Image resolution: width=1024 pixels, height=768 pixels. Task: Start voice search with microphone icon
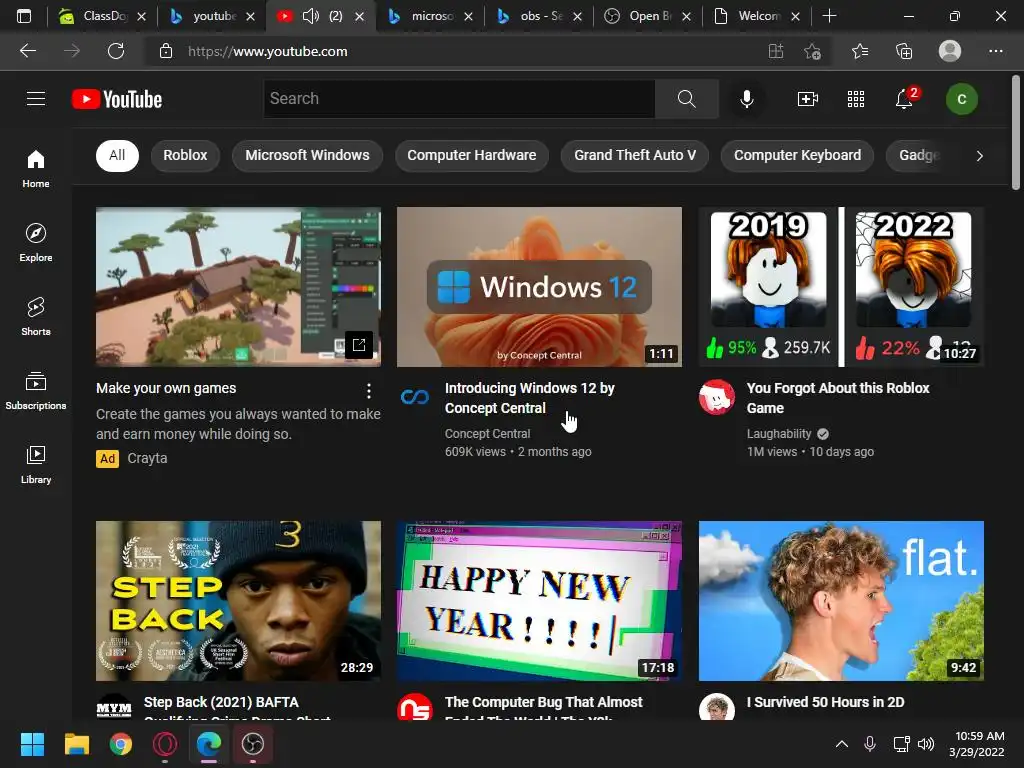pos(746,99)
